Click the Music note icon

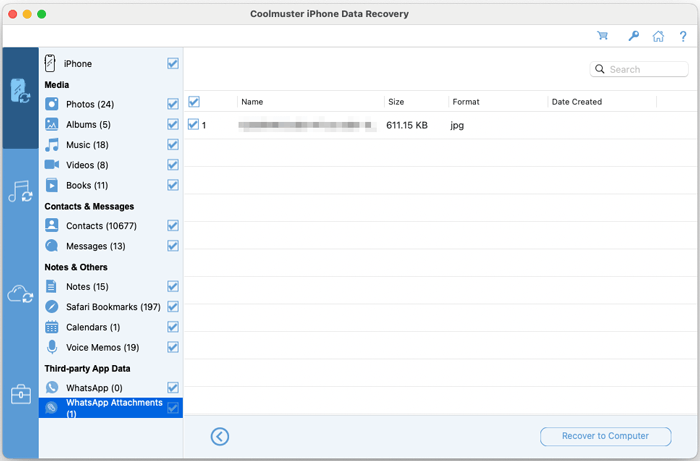(x=52, y=145)
